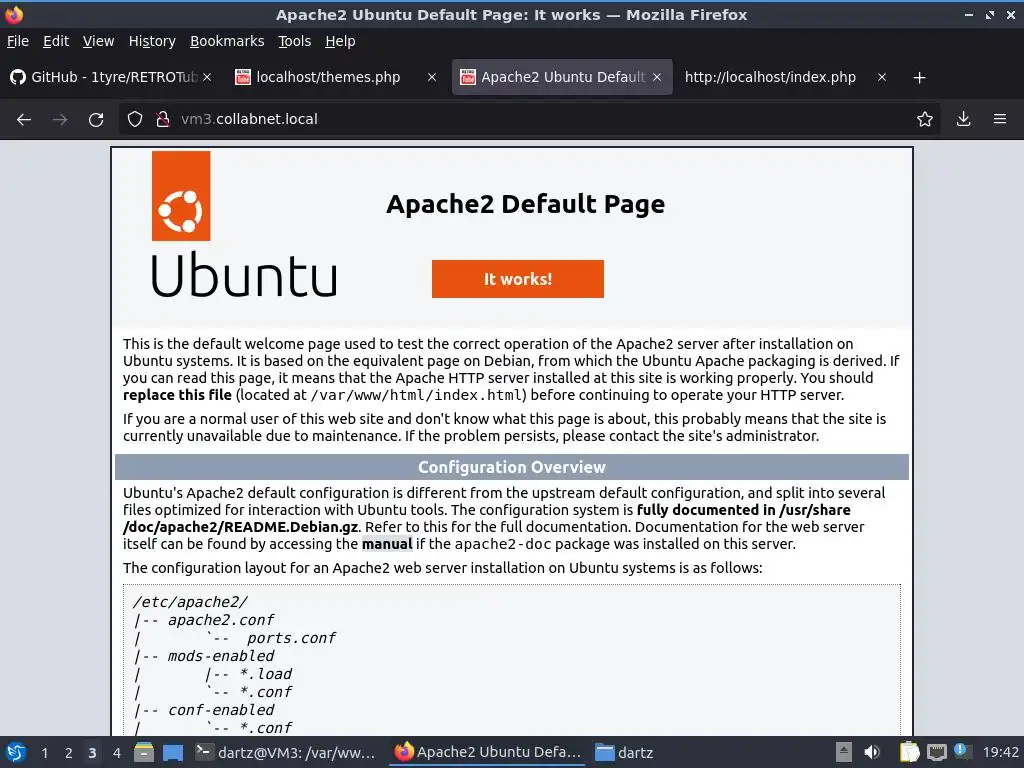
Task: Switch to workspace 3 in the pager
Action: pos(92,753)
